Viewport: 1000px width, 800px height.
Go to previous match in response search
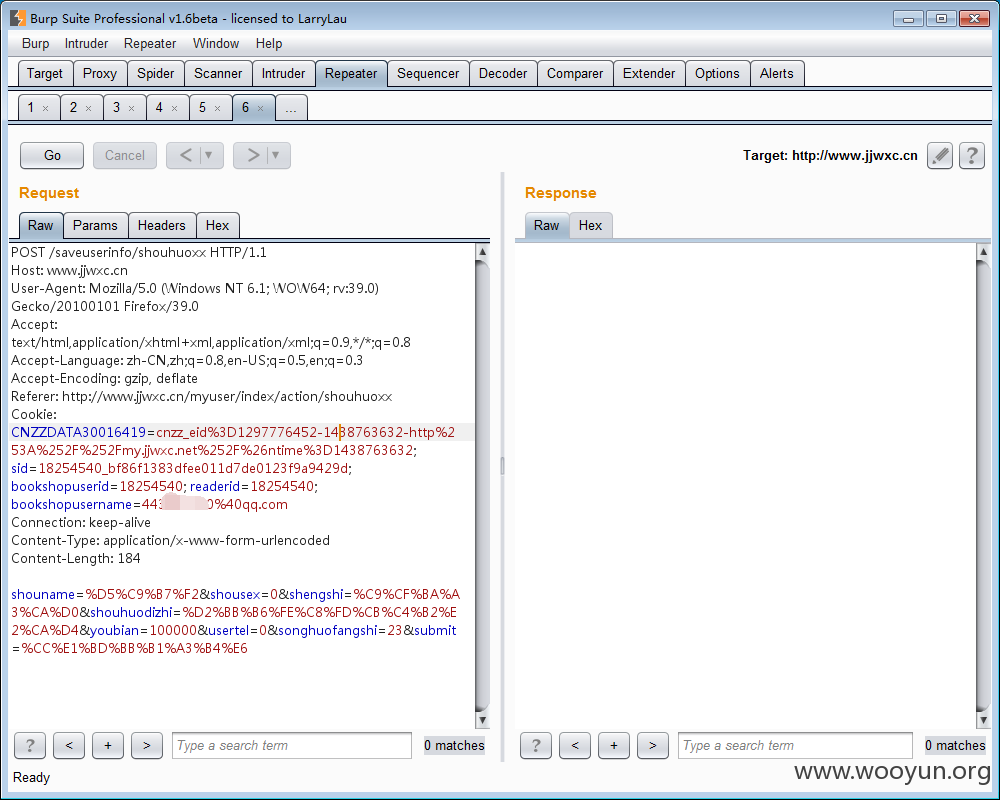(575, 745)
